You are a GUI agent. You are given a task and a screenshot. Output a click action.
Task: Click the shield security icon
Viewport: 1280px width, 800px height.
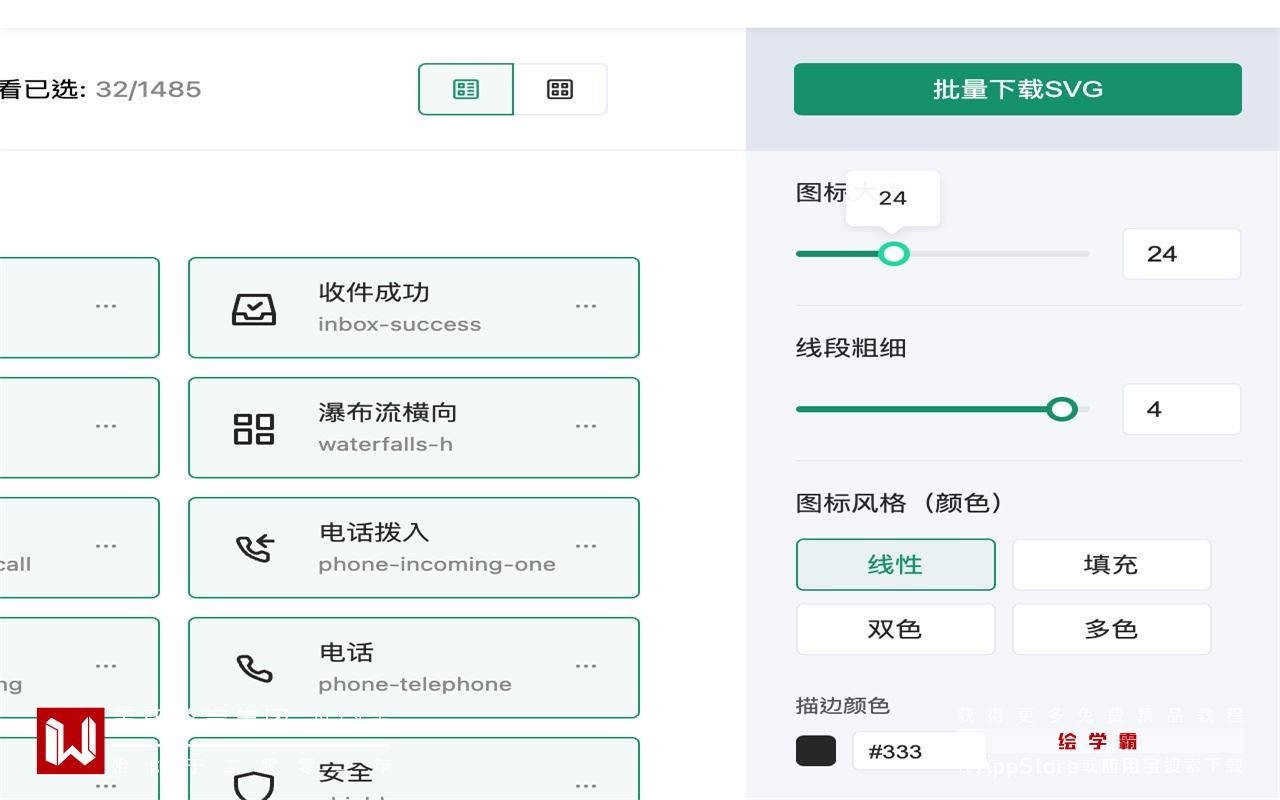coord(254,783)
